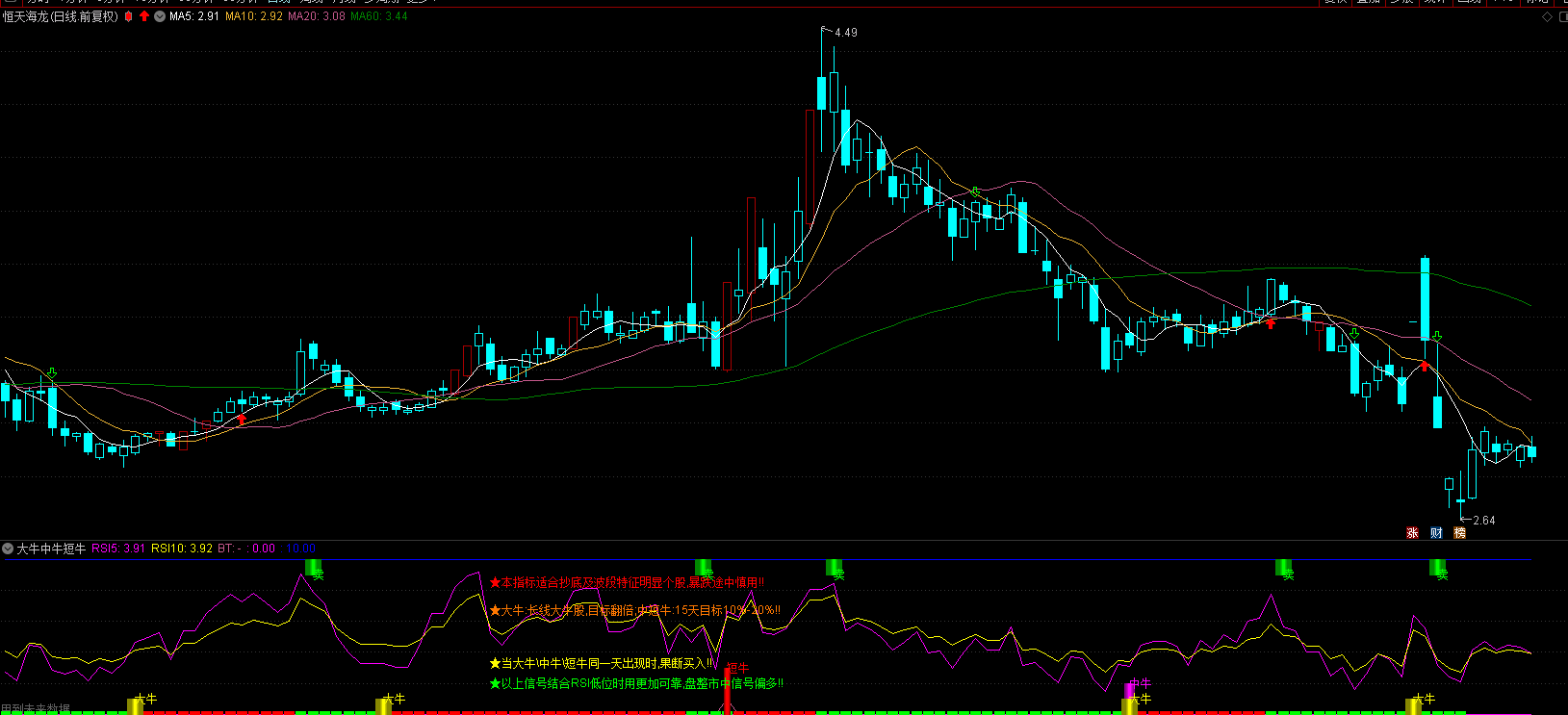1568x715 pixels.
Task: Click the red note starting ★本指标适合抄底
Action: (628, 582)
